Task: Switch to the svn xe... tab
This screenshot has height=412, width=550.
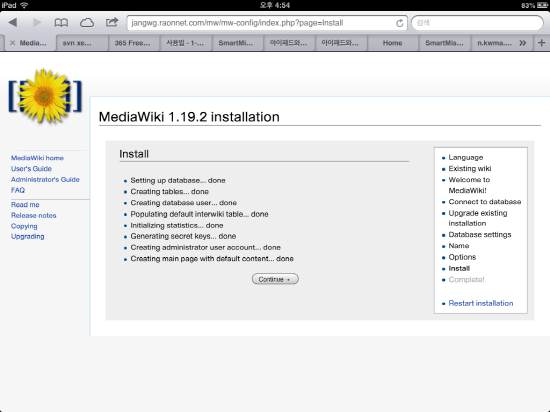Action: [x=82, y=43]
